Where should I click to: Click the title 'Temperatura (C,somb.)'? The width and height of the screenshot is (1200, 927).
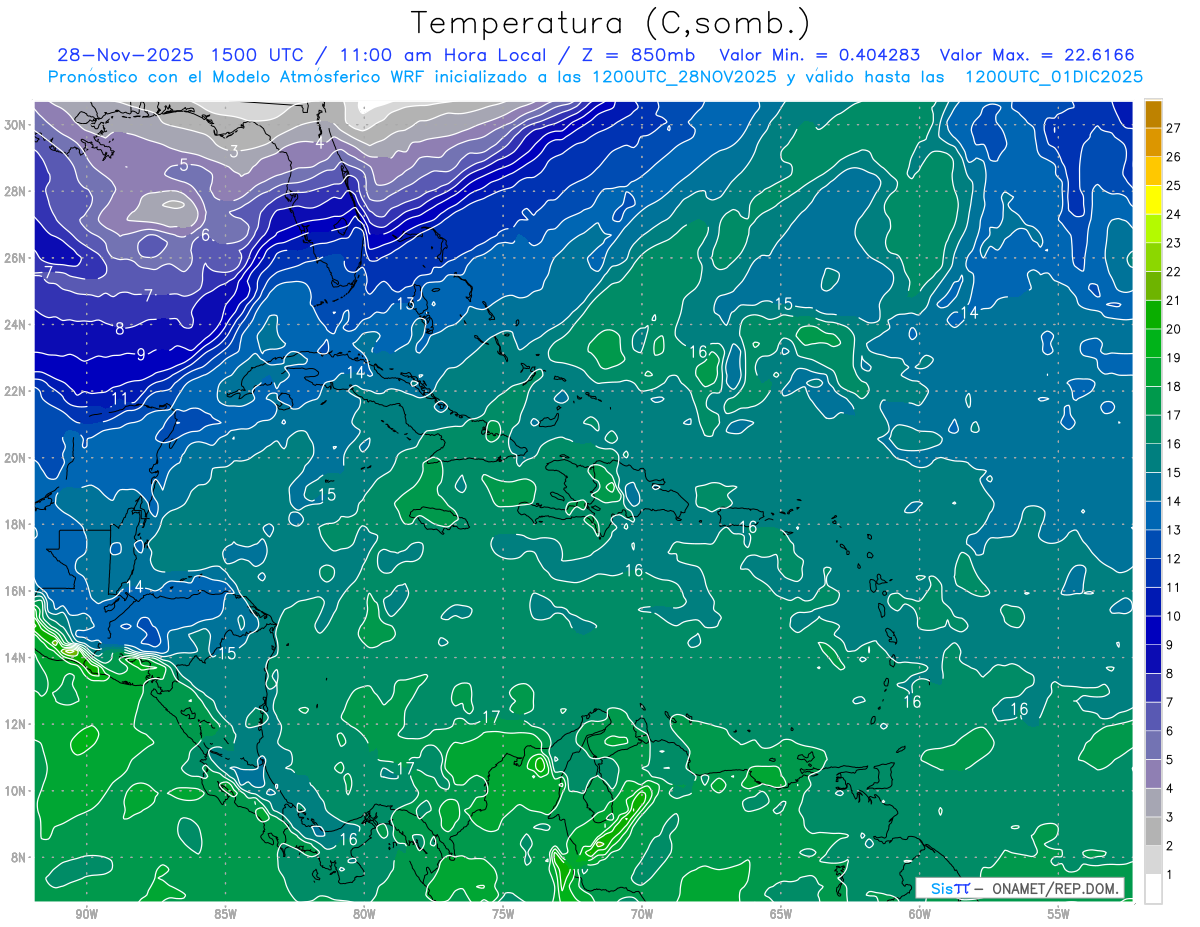coord(611,24)
